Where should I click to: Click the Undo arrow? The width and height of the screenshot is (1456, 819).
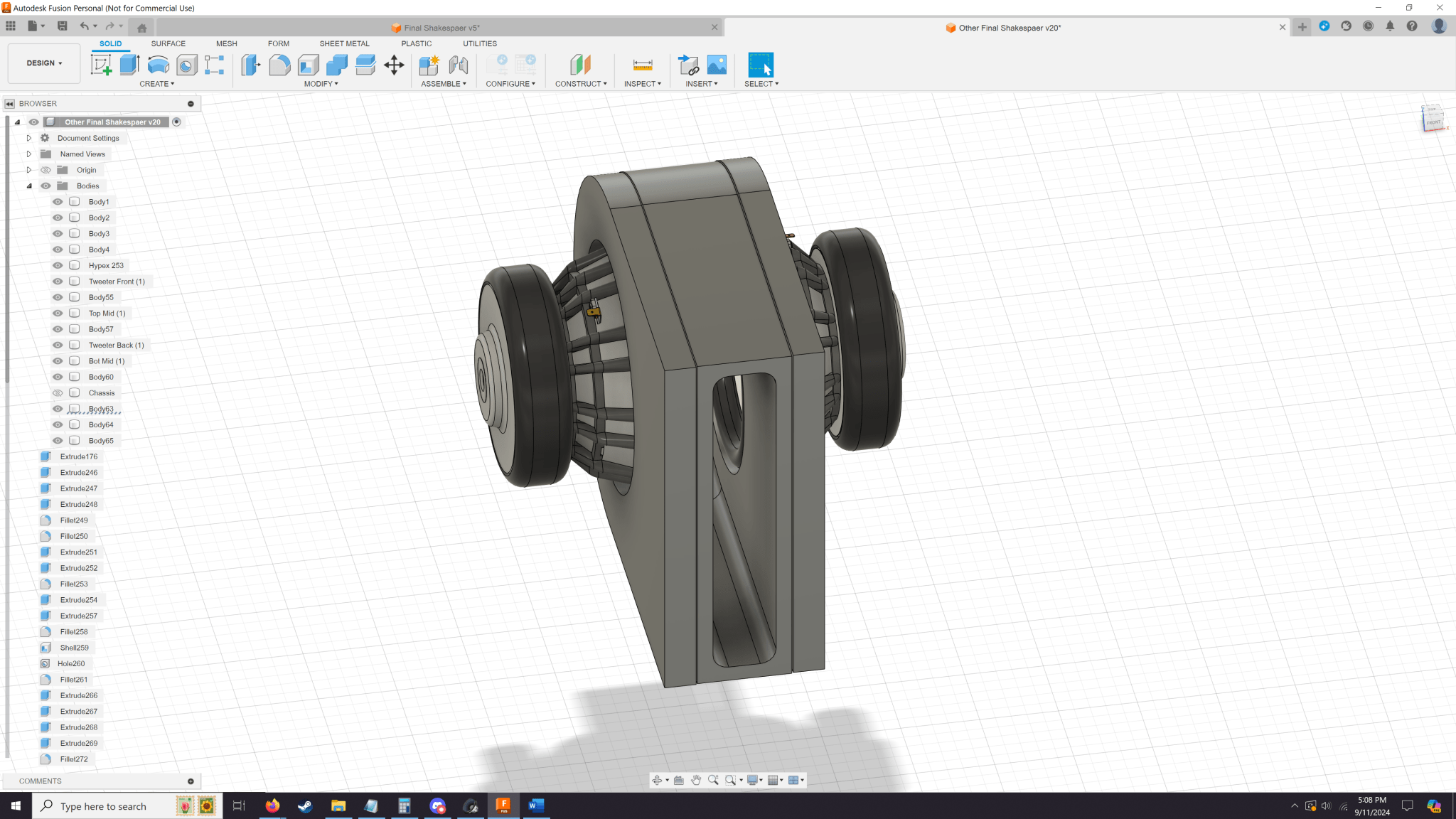point(85,26)
